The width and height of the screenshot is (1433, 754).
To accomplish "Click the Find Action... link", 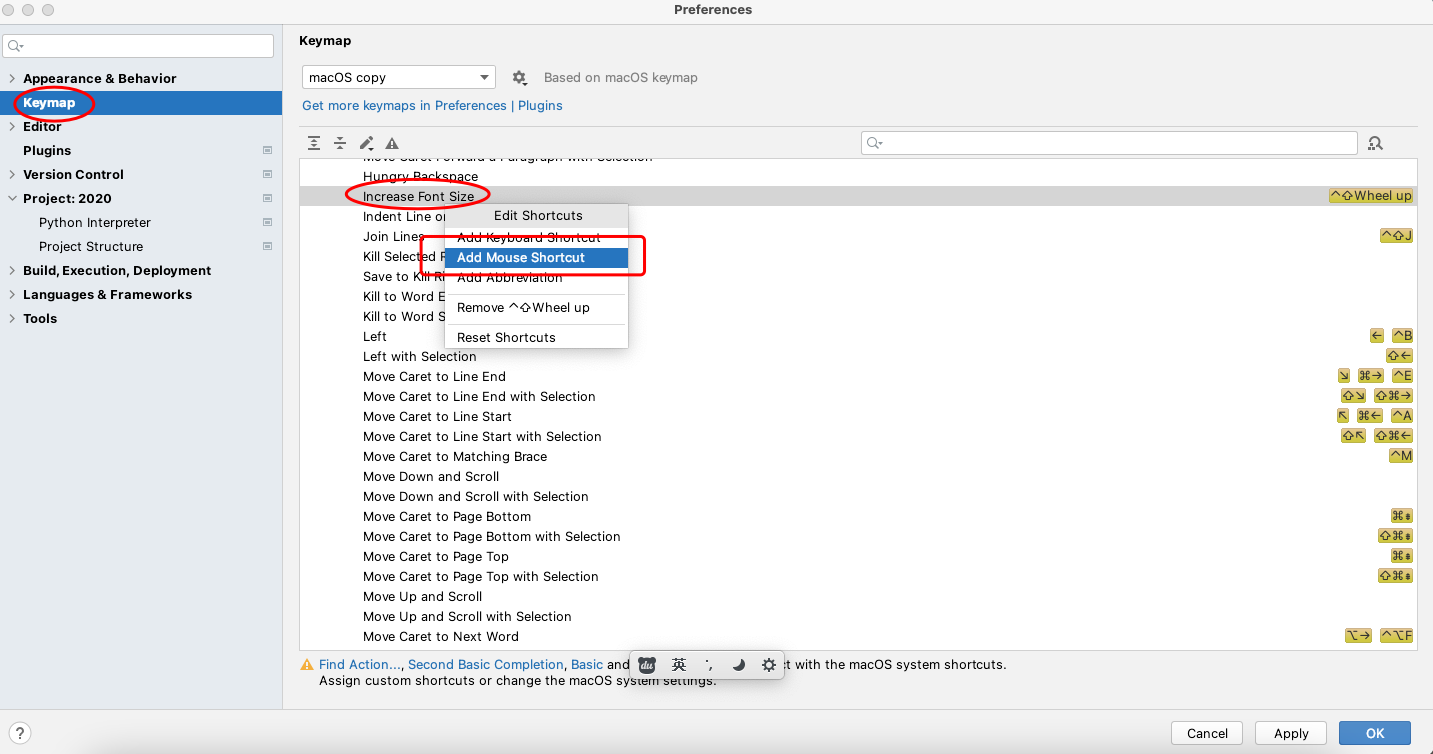I will (x=360, y=664).
